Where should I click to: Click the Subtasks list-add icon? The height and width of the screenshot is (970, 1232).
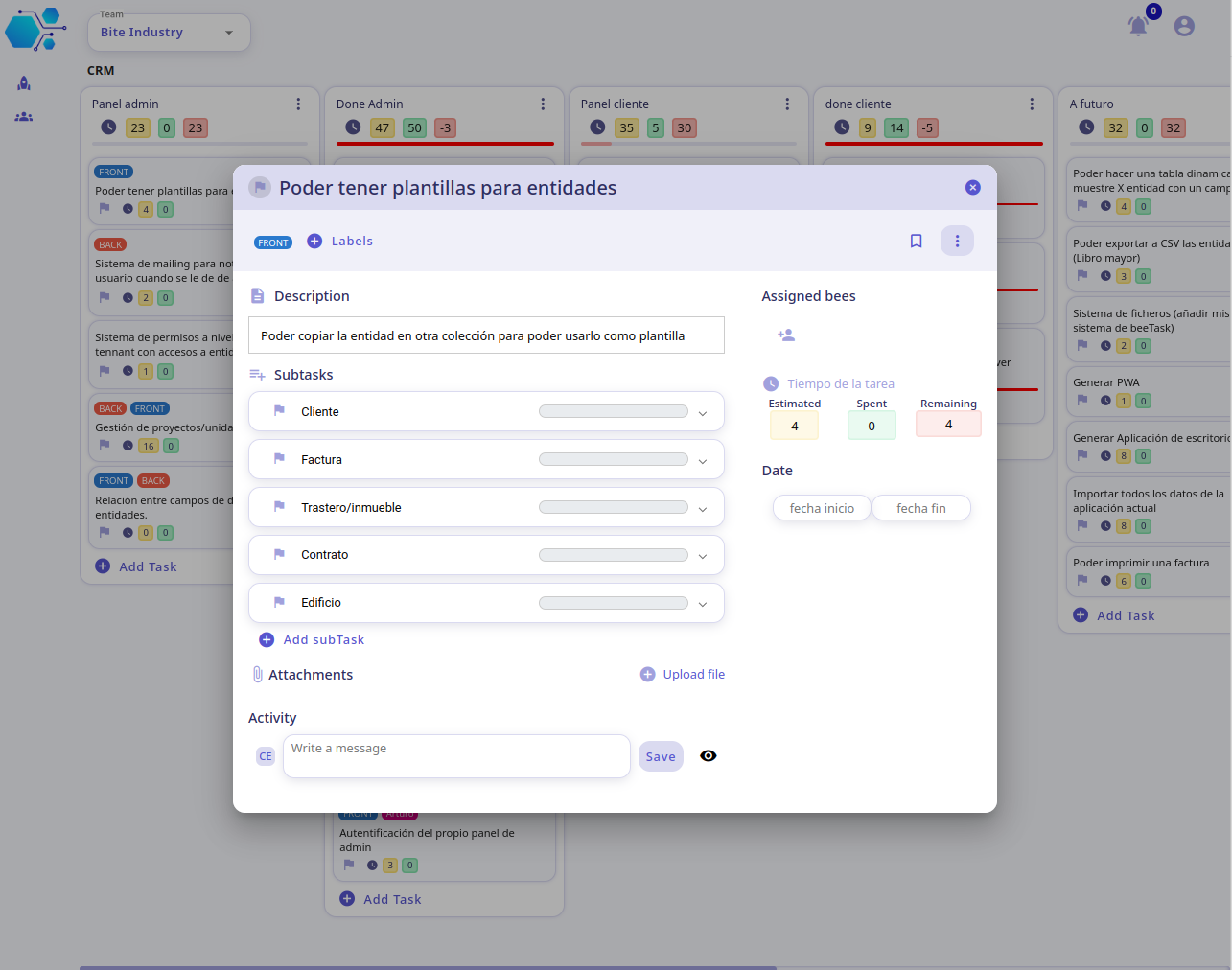[257, 375]
